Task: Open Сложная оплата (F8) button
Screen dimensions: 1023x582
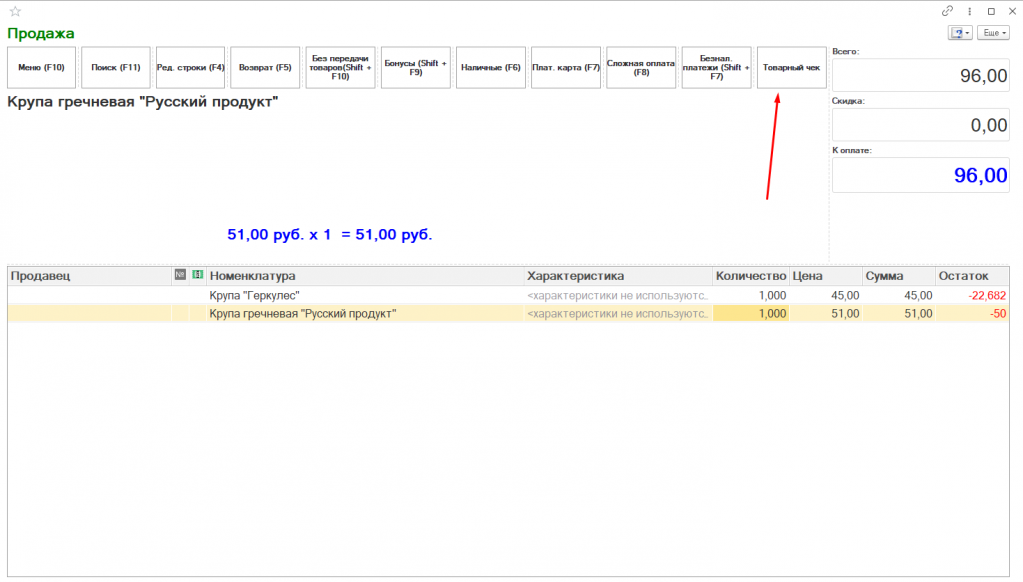Action: point(641,67)
